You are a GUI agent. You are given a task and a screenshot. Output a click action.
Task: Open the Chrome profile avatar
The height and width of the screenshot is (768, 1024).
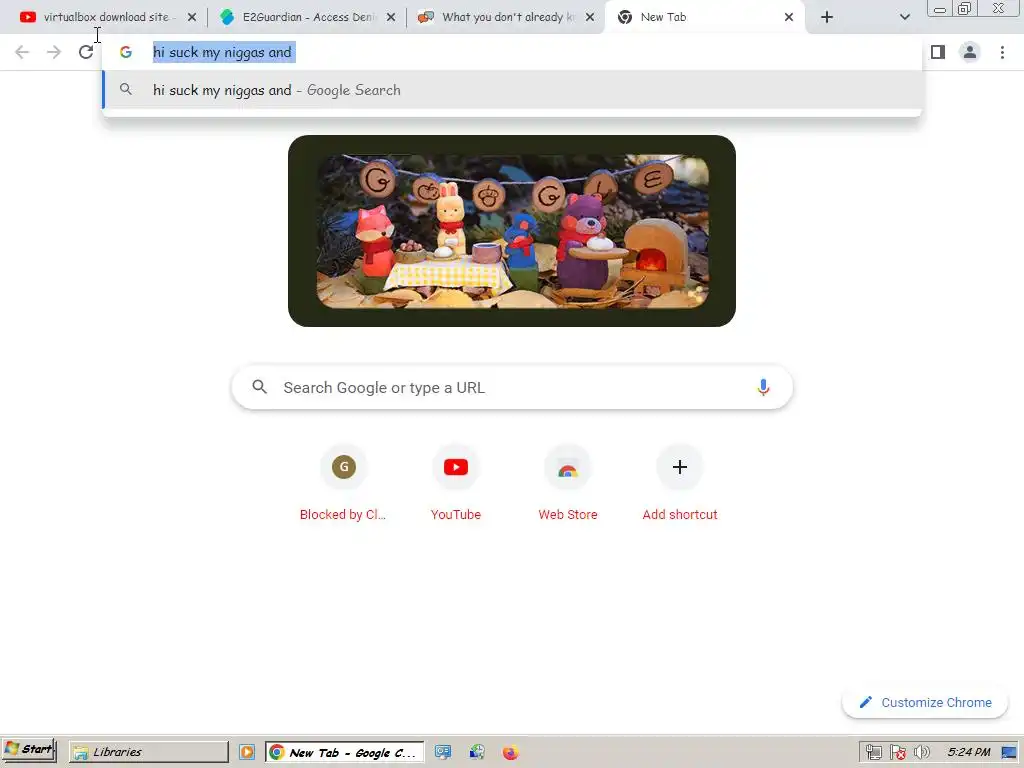970,52
